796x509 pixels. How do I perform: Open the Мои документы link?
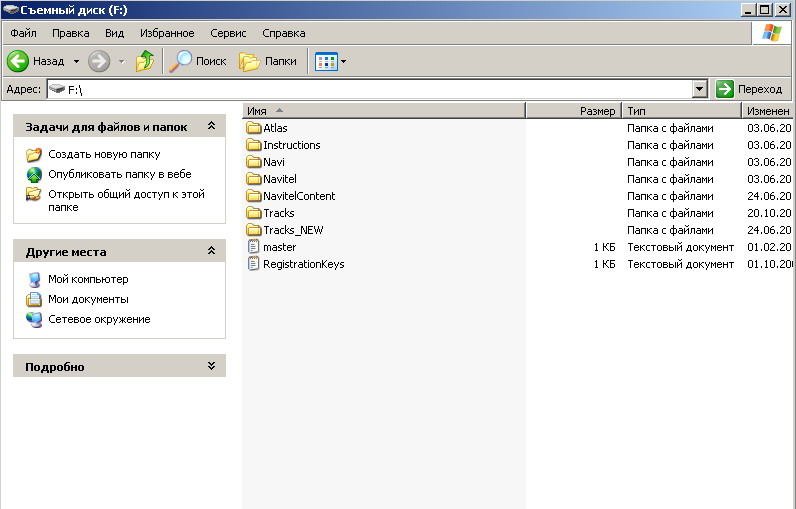pos(88,299)
